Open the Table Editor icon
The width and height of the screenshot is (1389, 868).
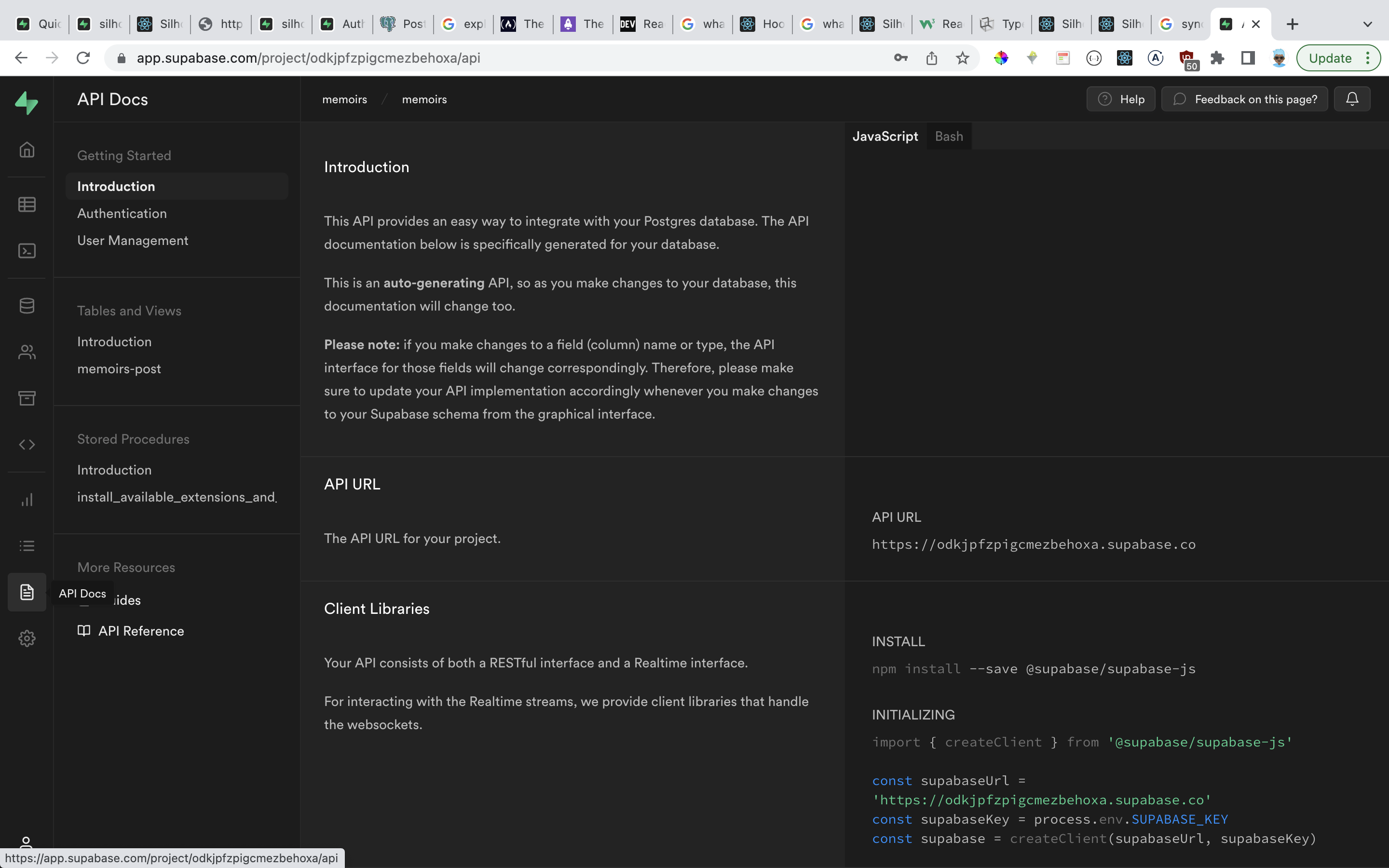click(x=27, y=204)
